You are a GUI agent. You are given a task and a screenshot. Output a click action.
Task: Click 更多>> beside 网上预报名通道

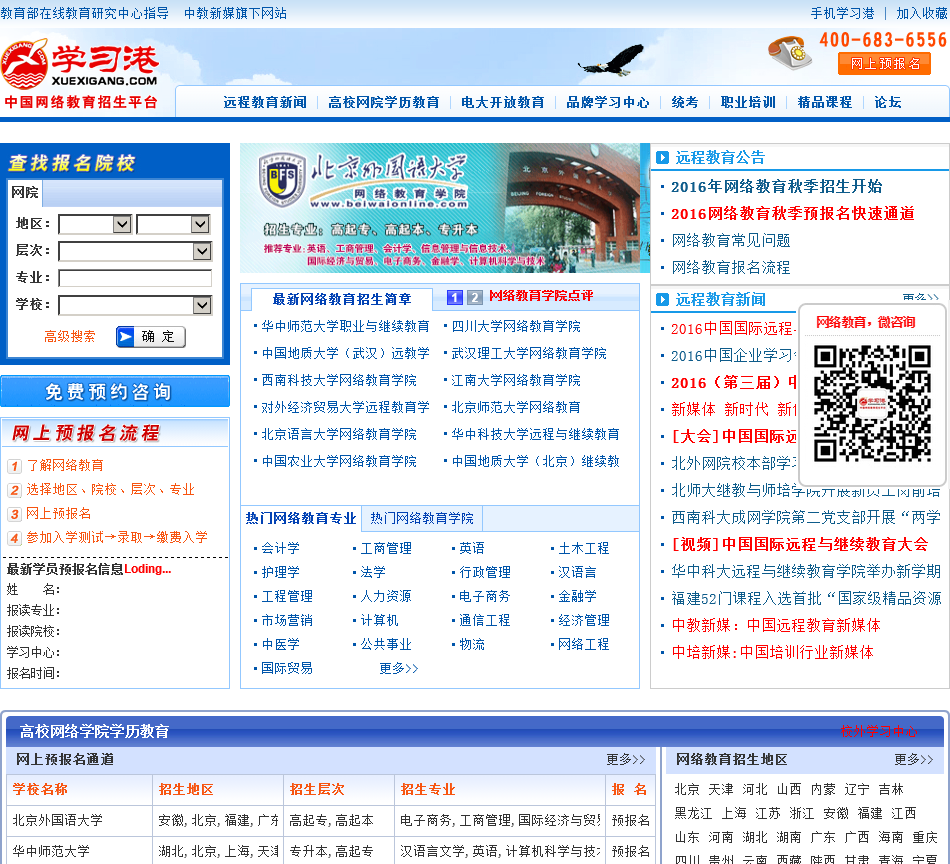pos(626,759)
